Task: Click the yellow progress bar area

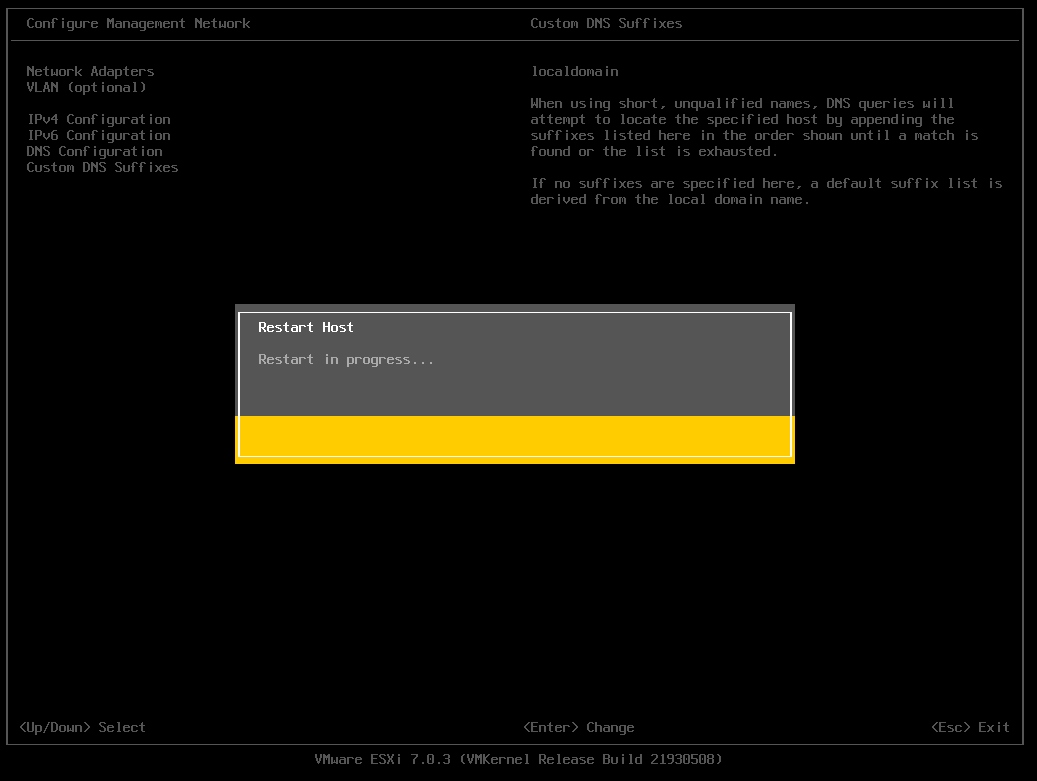Action: click(515, 436)
